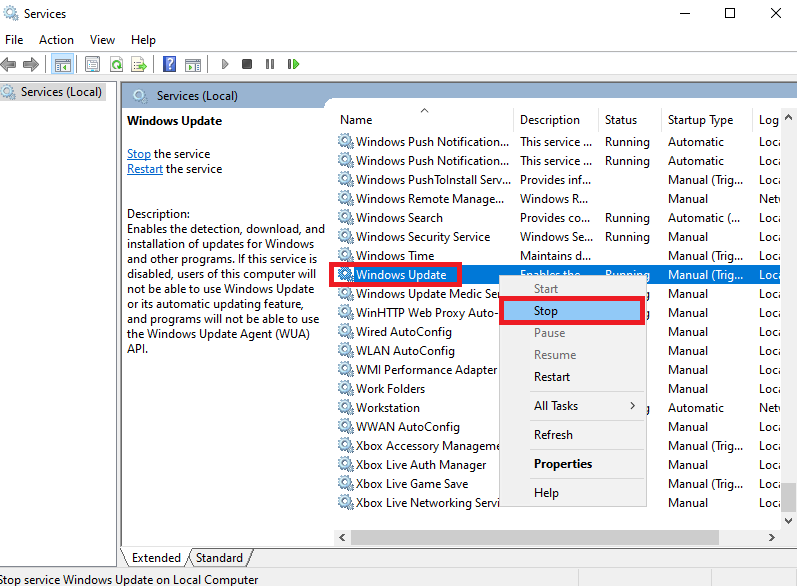The image size is (797, 586).
Task: Click the horizontal scrollbar thumb
Action: pyautogui.click(x=535, y=537)
